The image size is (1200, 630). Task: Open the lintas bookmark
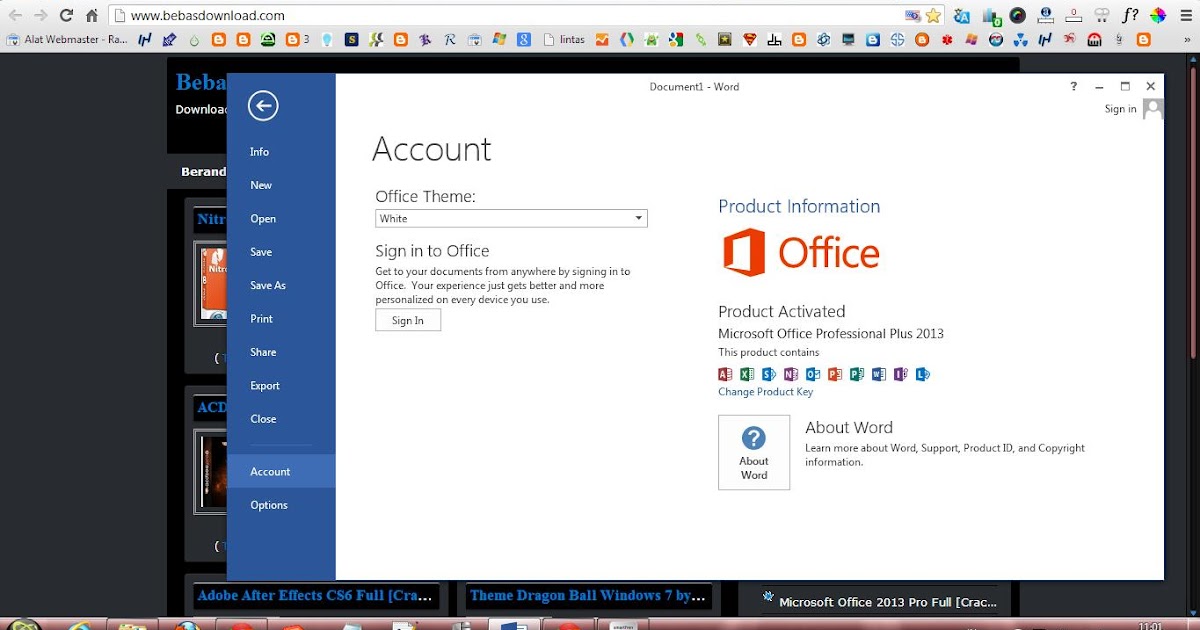pos(563,40)
